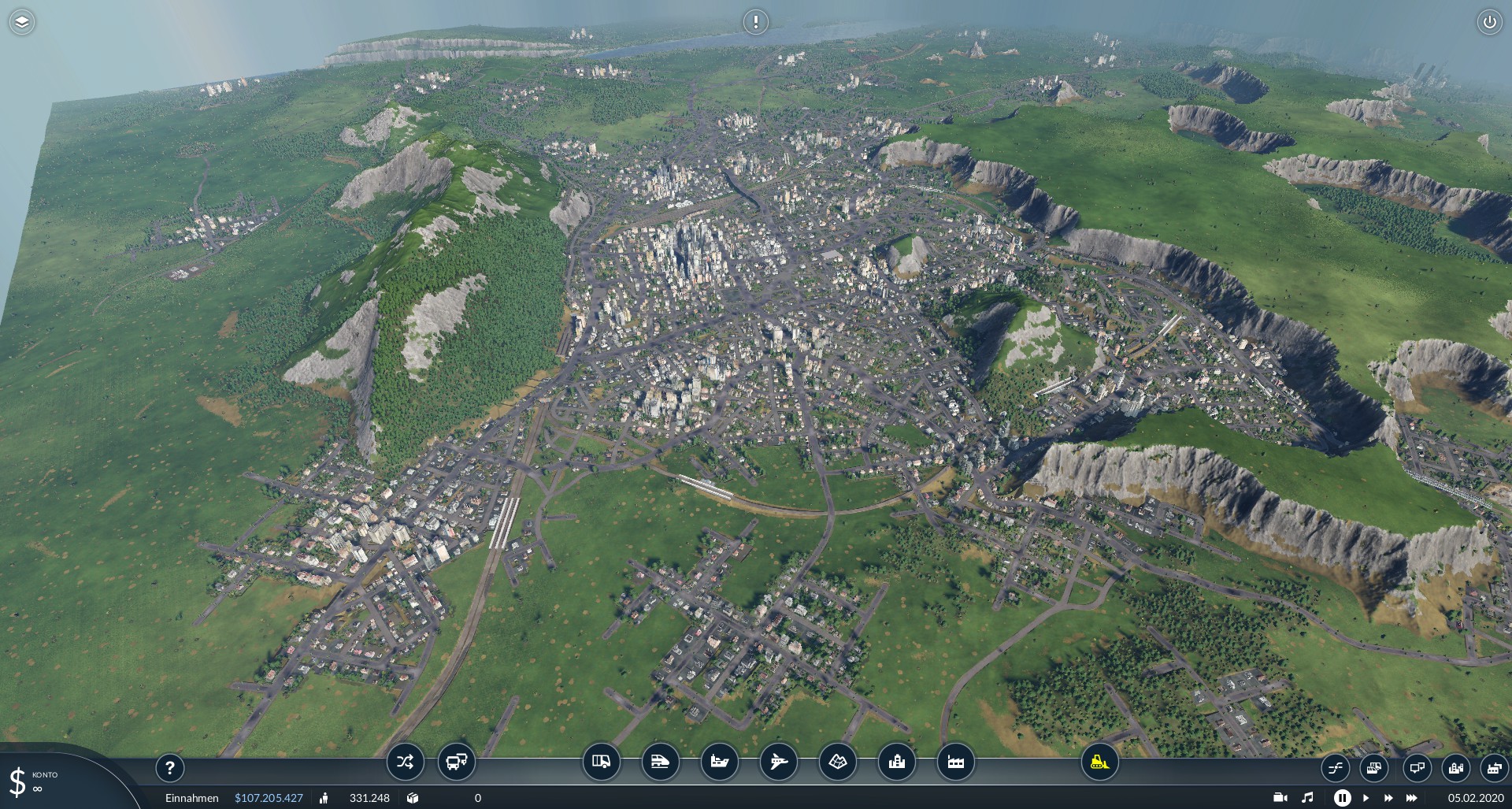The image size is (1512, 809).
Task: Open the help question mark
Action: (x=169, y=767)
